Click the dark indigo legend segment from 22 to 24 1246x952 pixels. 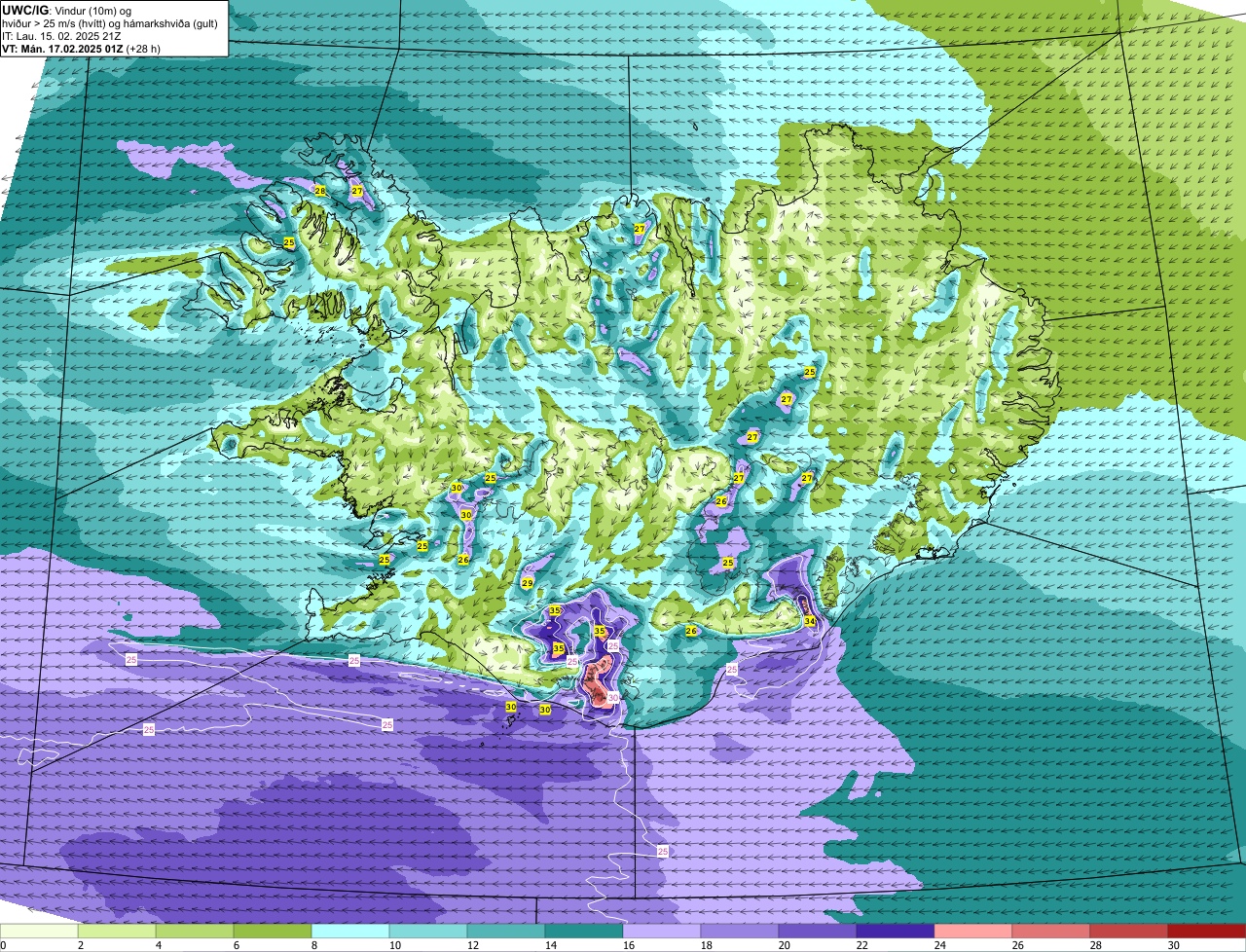896,931
